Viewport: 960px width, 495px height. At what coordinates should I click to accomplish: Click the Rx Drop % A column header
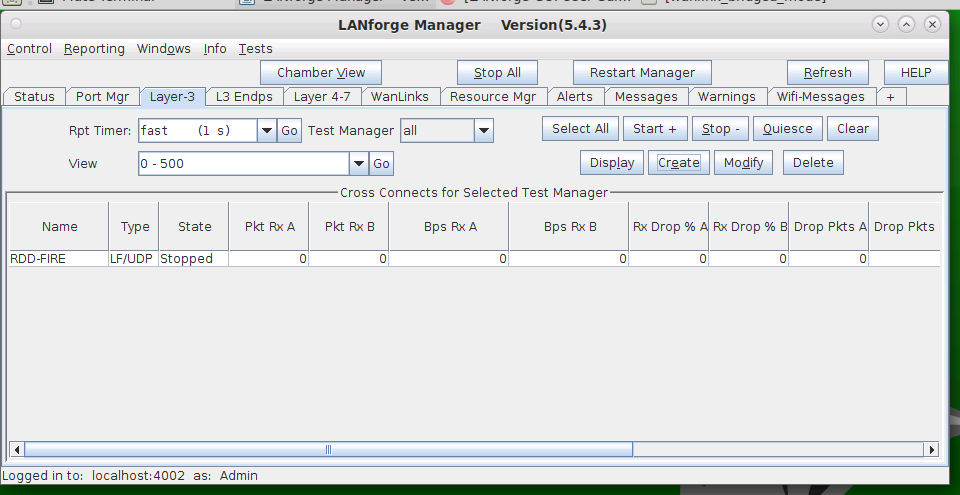[670, 227]
